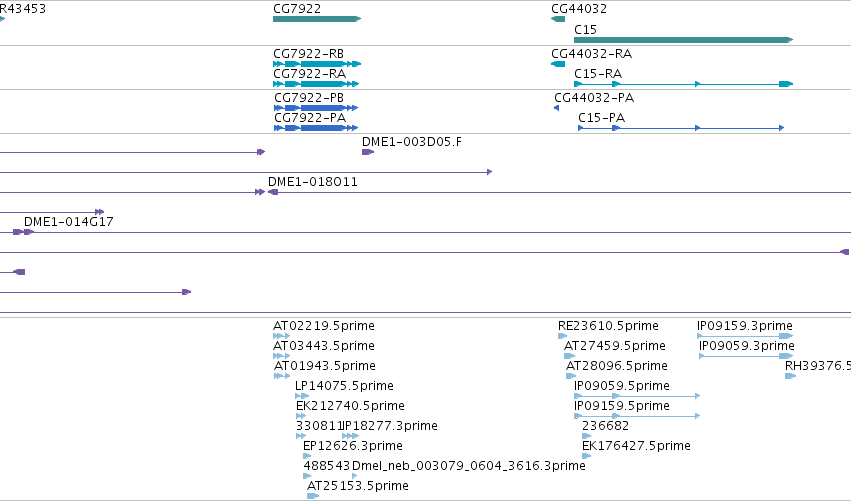Select the RE23610.5prime EST arrow
This screenshot has height=501, width=851.
(562, 336)
